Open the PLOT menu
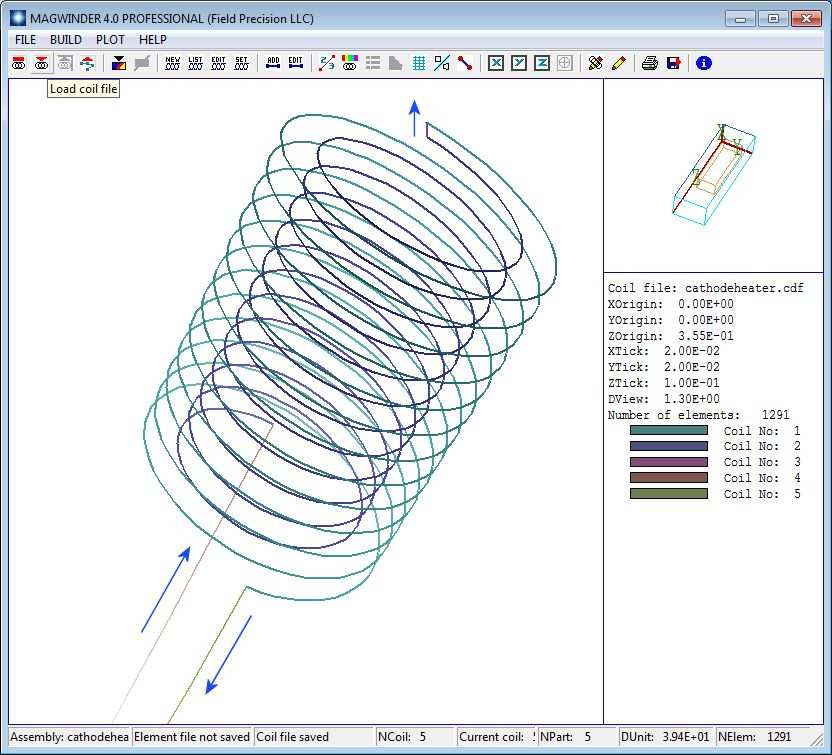This screenshot has height=755, width=832. [x=110, y=40]
